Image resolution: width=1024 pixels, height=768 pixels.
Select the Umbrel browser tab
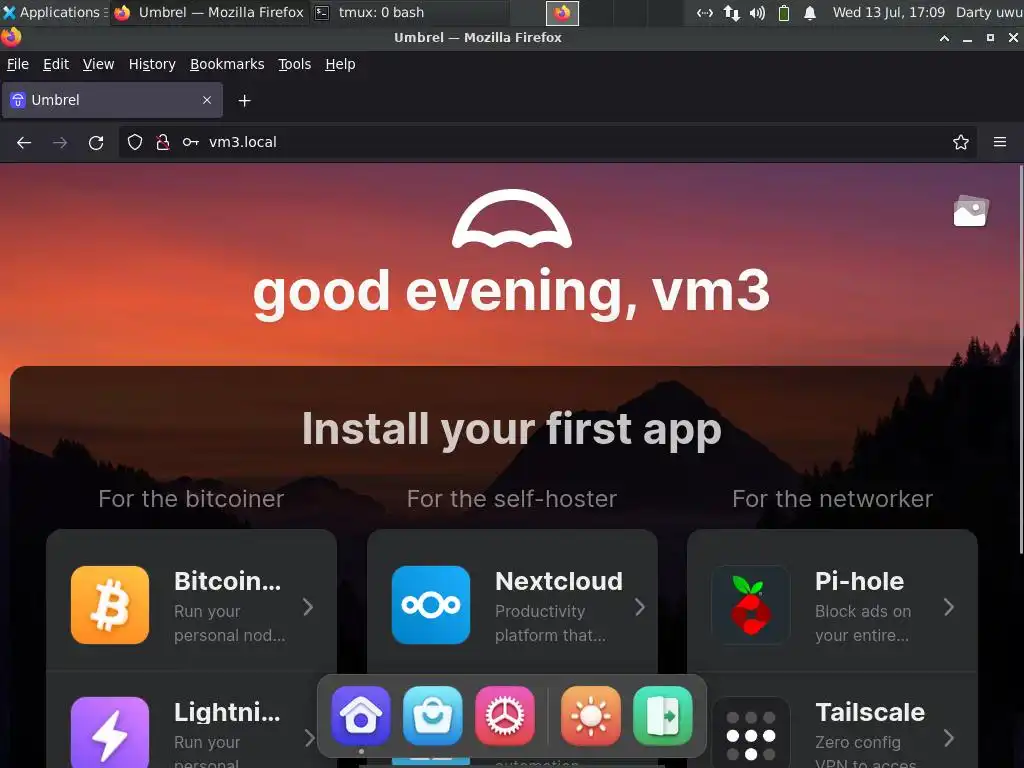point(112,100)
